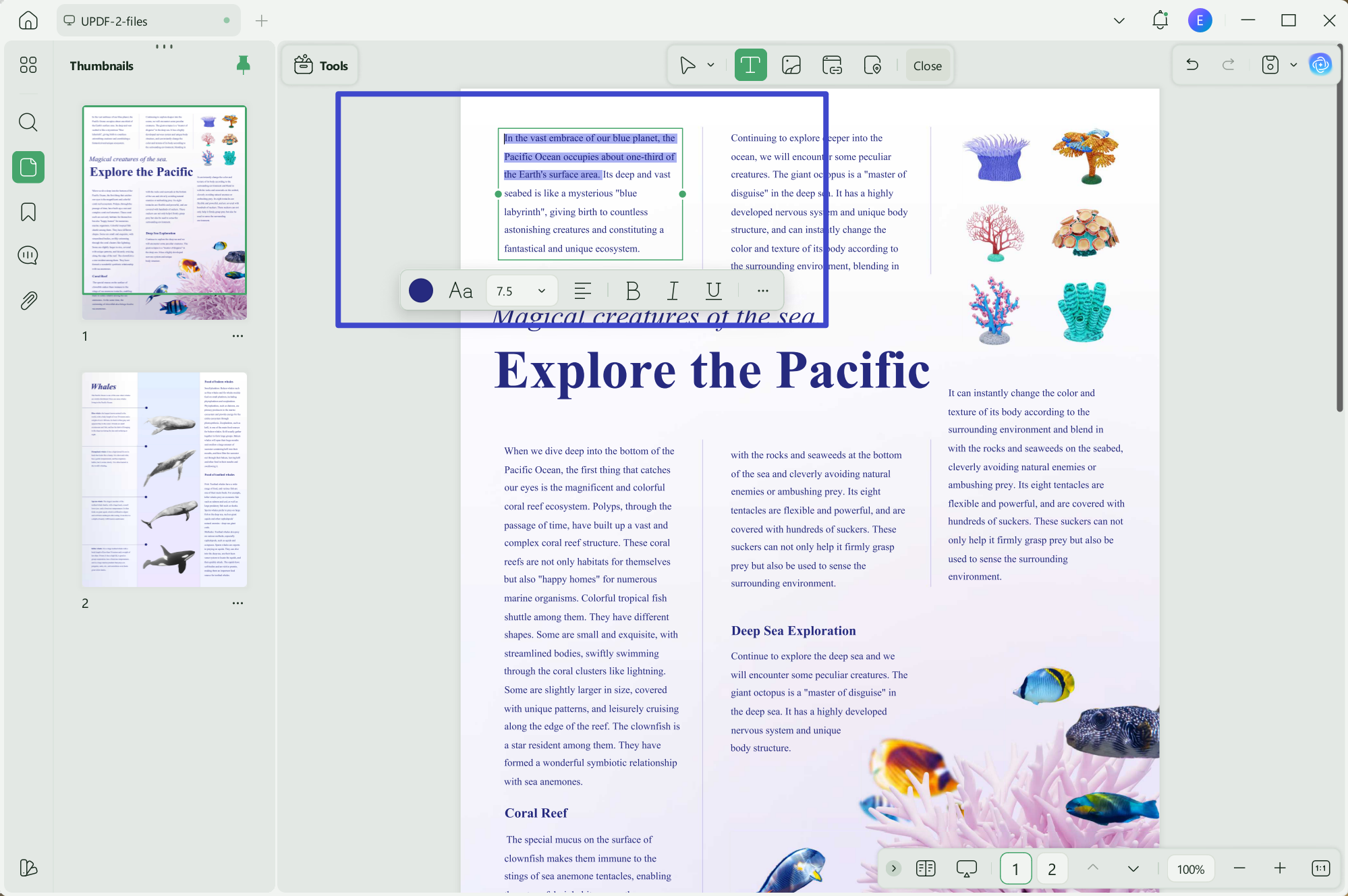Open the user account avatar E

pyautogui.click(x=1200, y=20)
